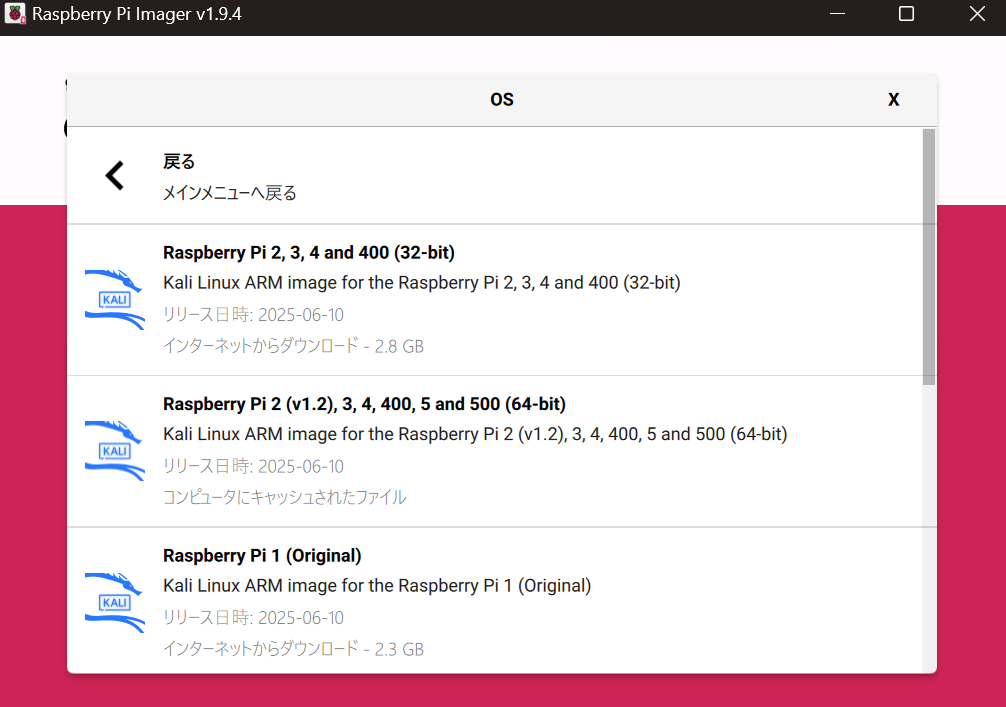The width and height of the screenshot is (1006, 707).
Task: Maximize the Raspberry Pi Imager window
Action: pyautogui.click(x=906, y=13)
